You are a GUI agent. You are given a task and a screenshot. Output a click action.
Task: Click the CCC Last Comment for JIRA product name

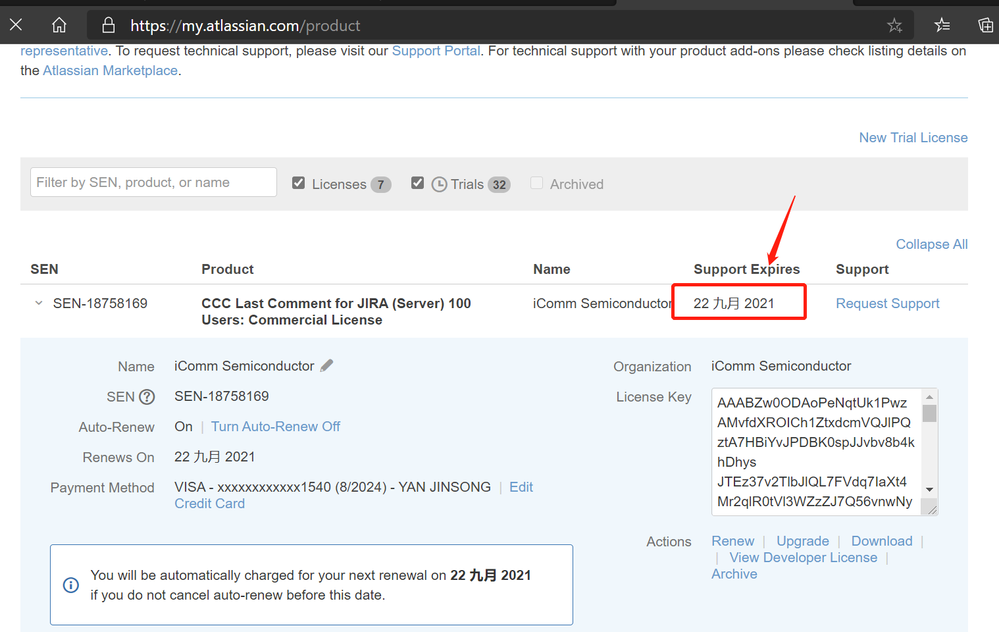pyautogui.click(x=336, y=312)
